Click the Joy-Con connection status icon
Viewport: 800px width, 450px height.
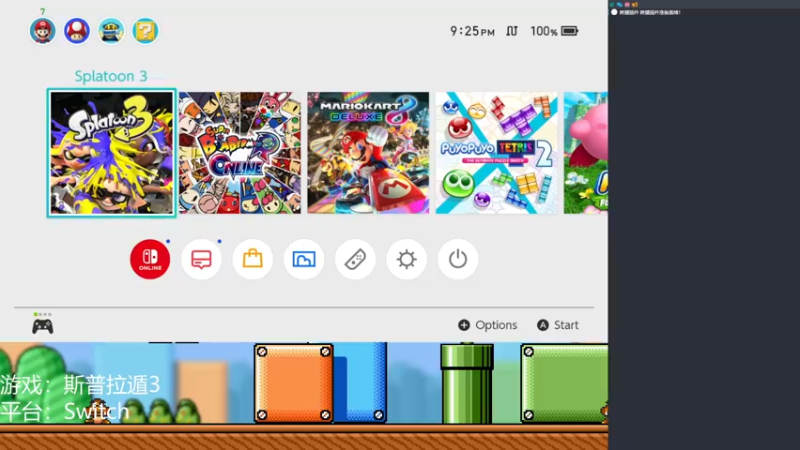tap(512, 31)
